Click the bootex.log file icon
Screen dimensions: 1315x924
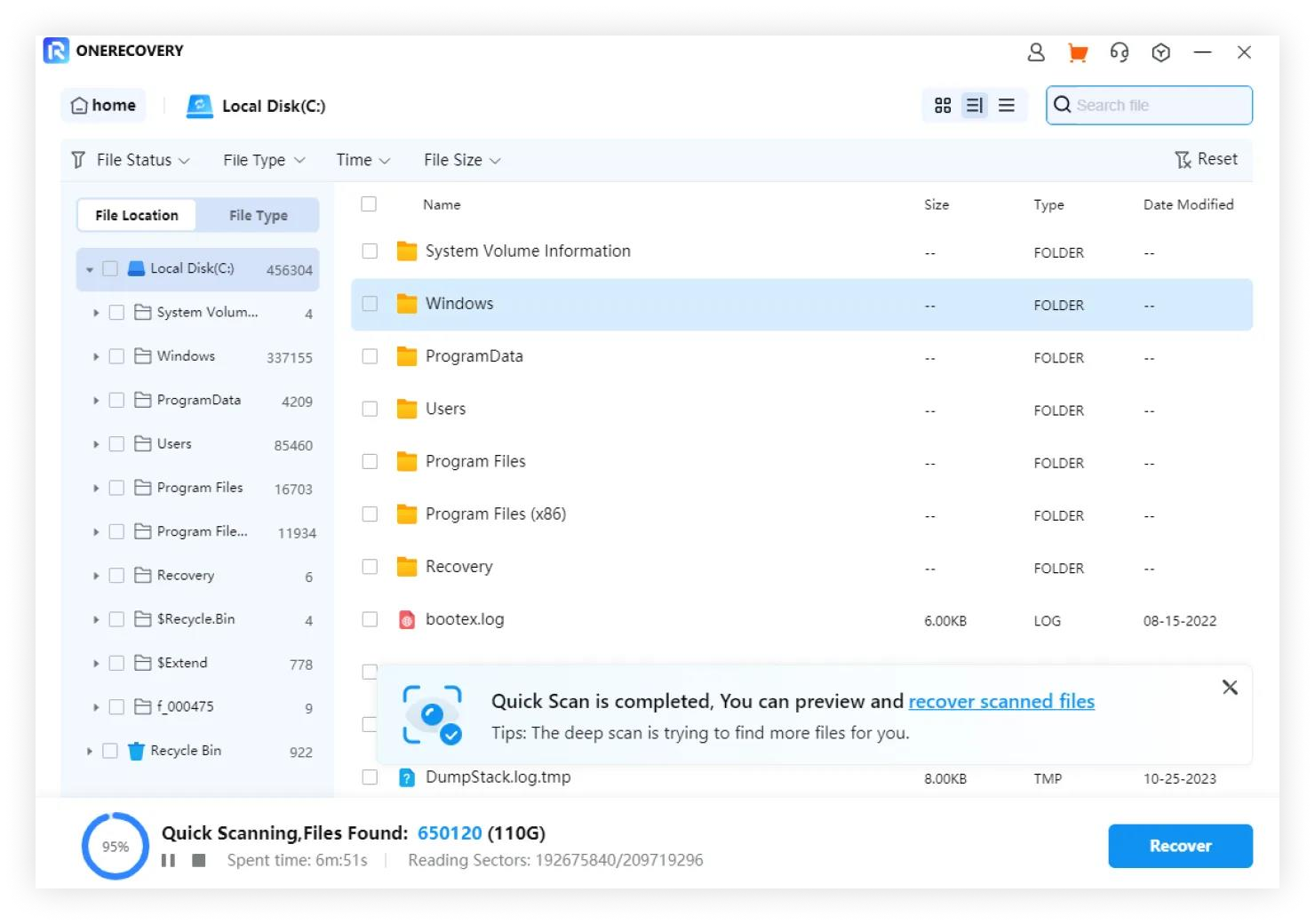[407, 620]
